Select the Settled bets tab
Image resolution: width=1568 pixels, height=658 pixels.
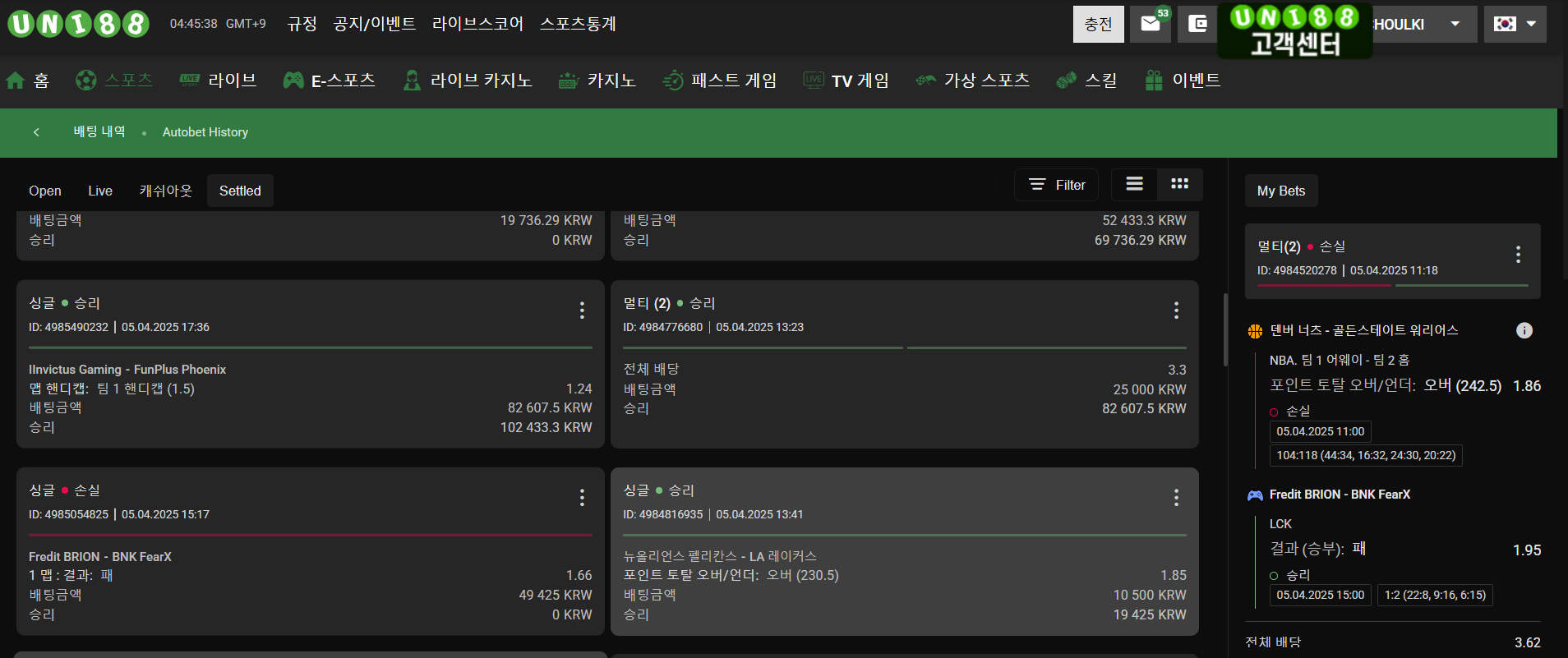tap(240, 191)
